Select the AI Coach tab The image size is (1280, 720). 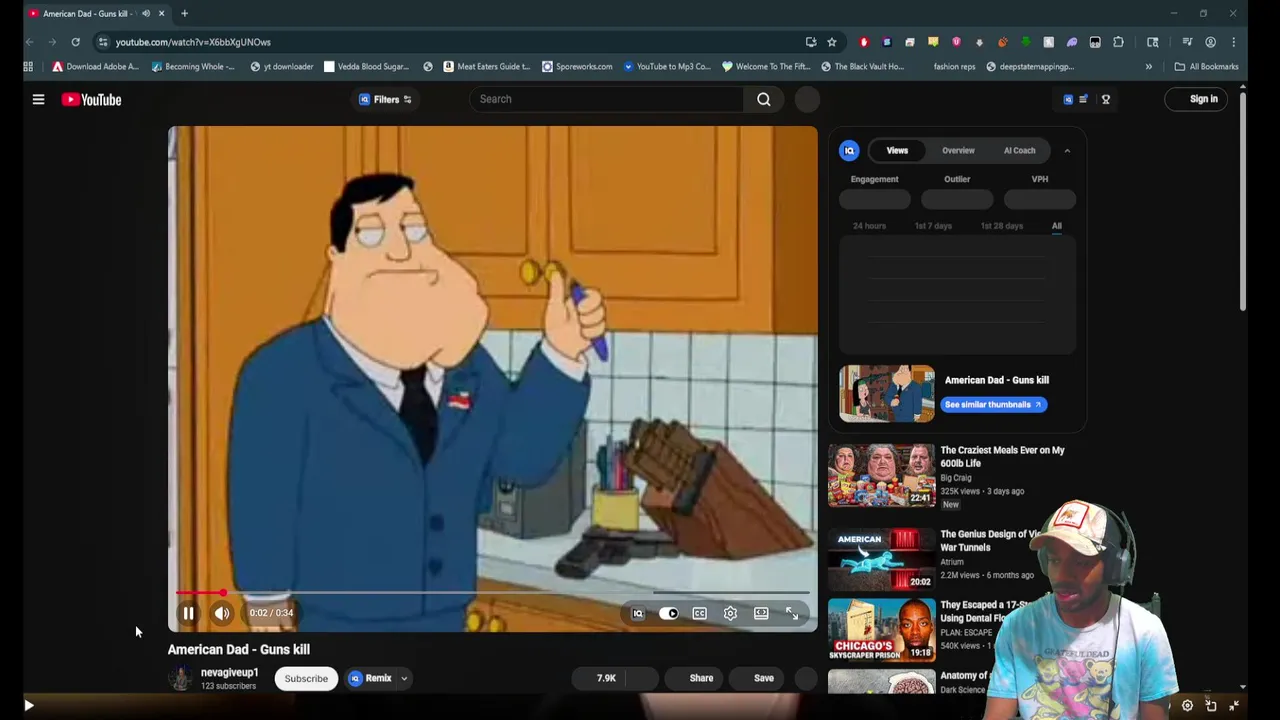[x=1020, y=150]
